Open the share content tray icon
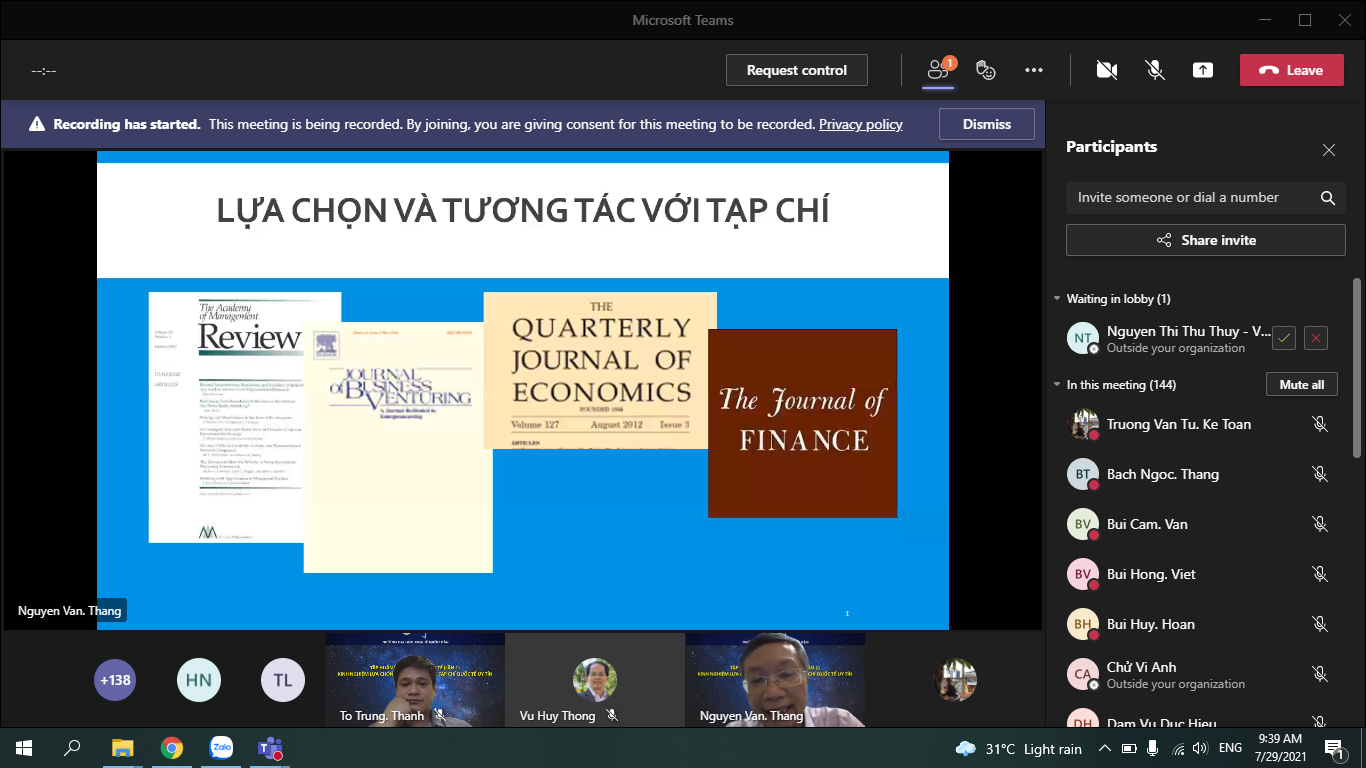Viewport: 1366px width, 768px height. pos(1203,70)
